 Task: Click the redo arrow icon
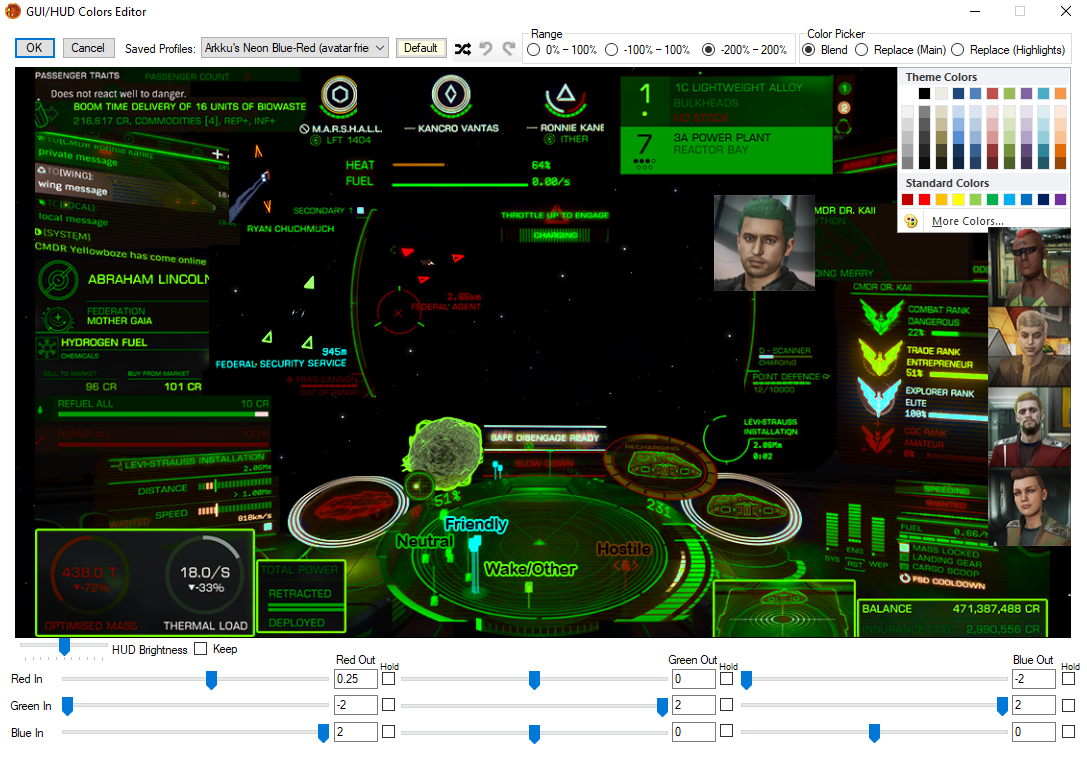pos(510,49)
